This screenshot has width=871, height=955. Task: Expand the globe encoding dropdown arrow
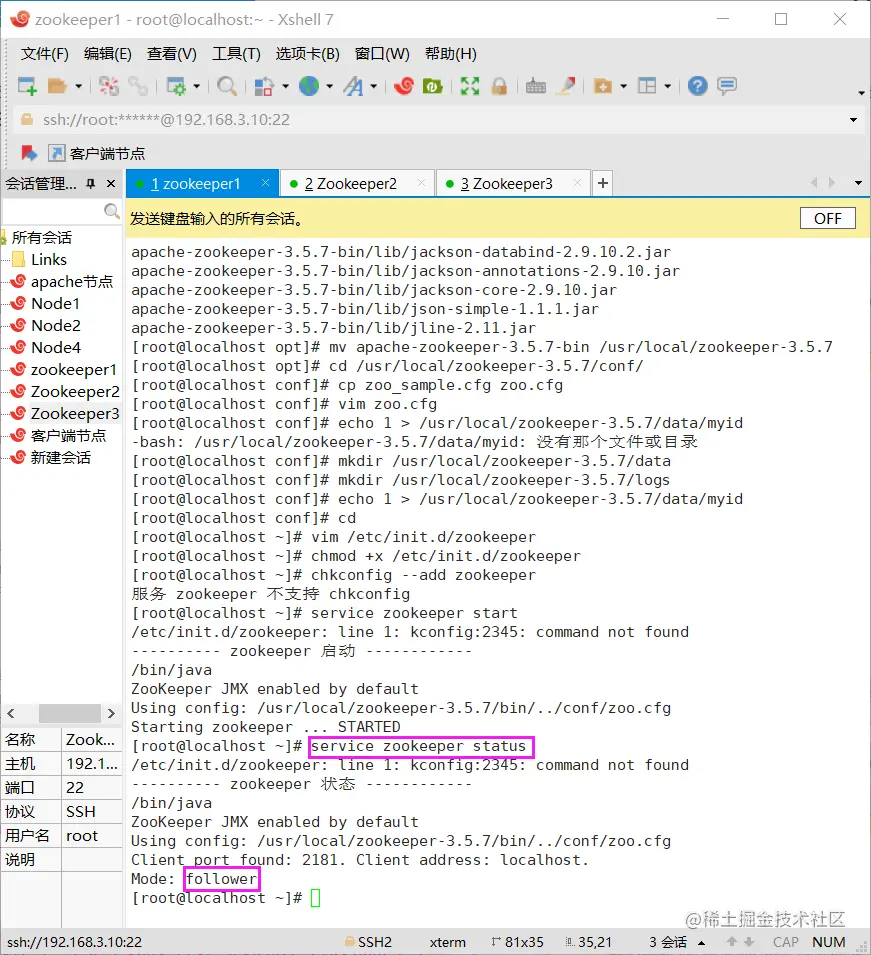(330, 86)
